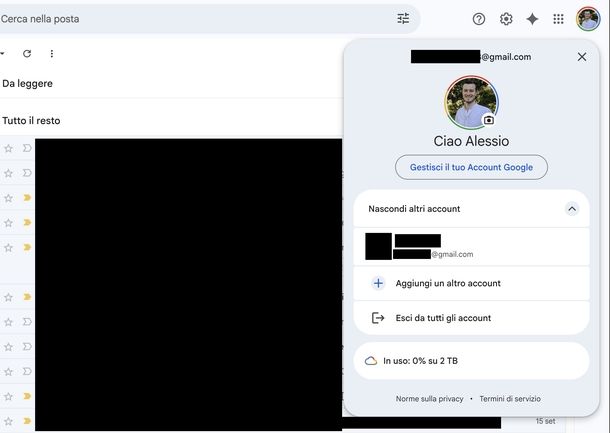Screen dimensions: 610x433
Task: Star the last visible email
Action: pyautogui.click(x=9, y=421)
